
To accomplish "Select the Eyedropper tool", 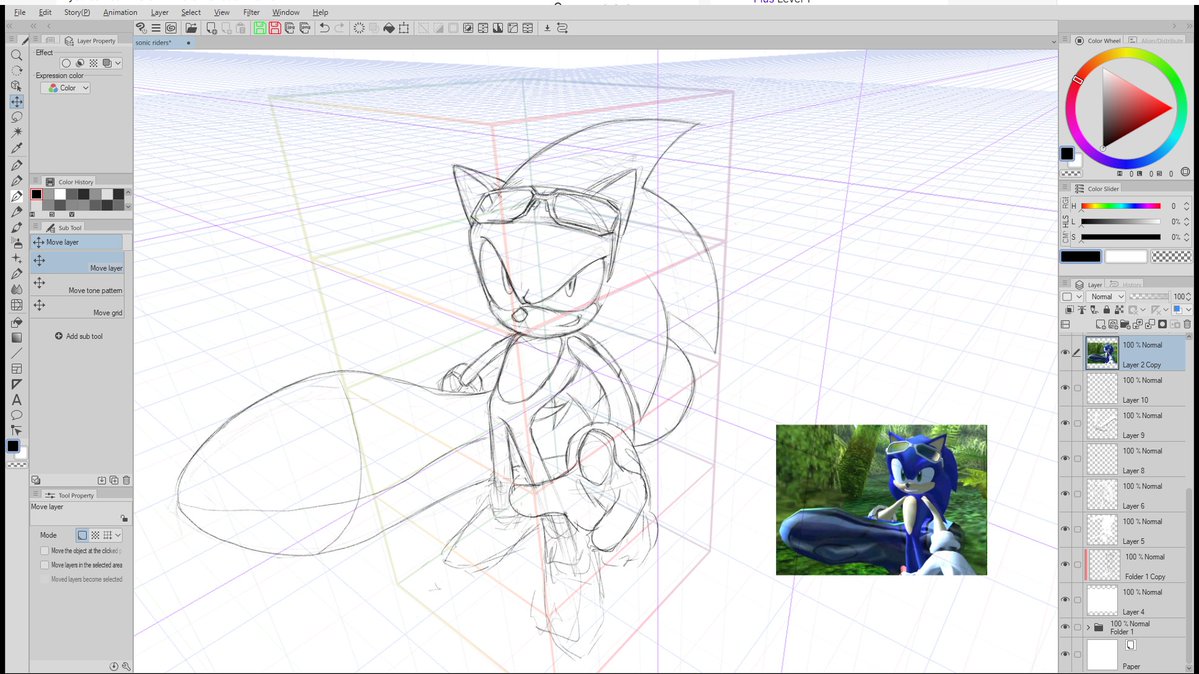I will coord(16,148).
